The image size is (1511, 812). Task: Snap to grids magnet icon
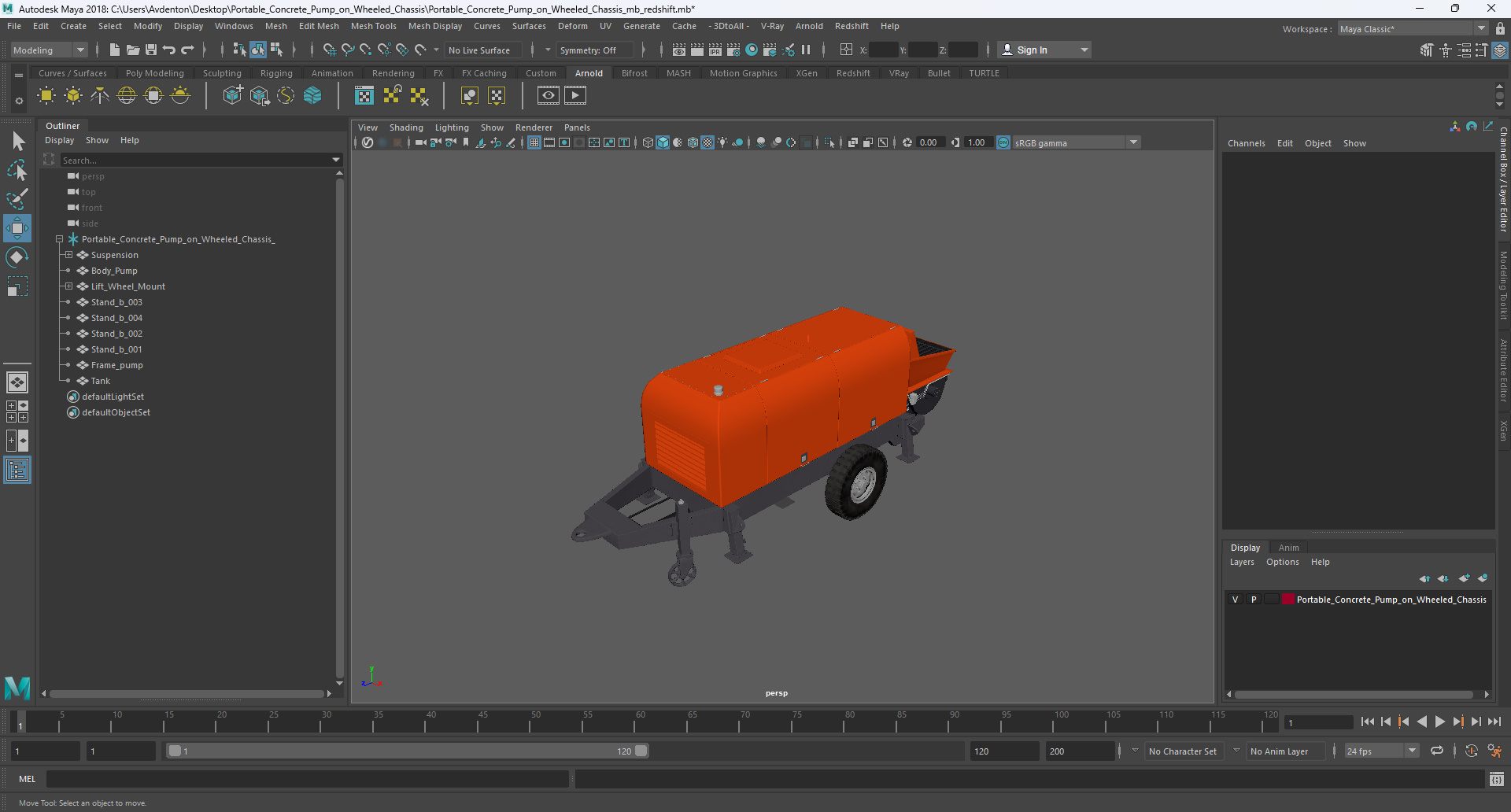coord(329,50)
